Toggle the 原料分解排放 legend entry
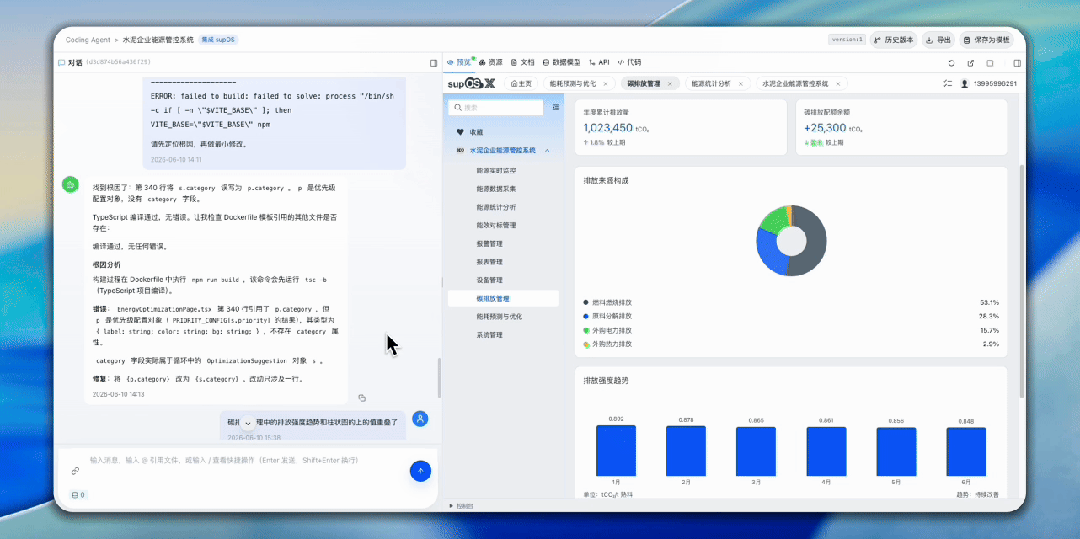The height and width of the screenshot is (539, 1080). (x=608, y=316)
